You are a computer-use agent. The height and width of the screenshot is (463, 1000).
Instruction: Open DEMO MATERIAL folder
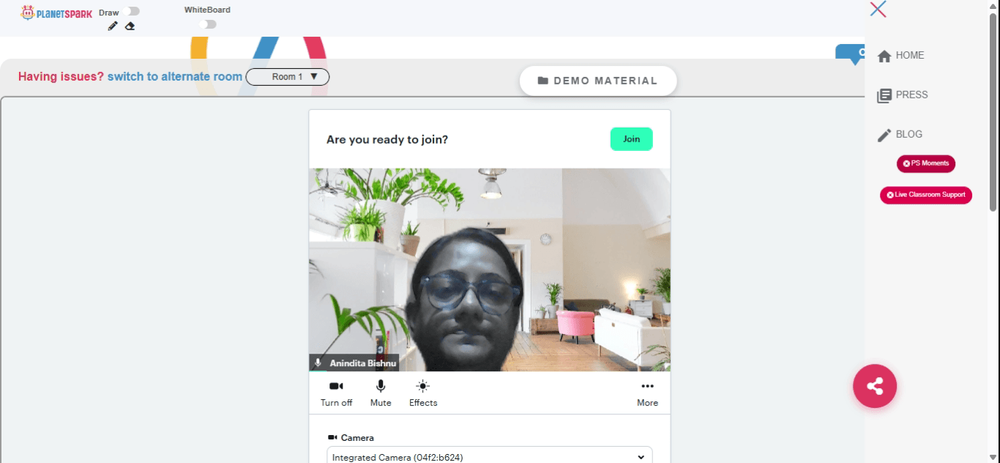pos(598,81)
